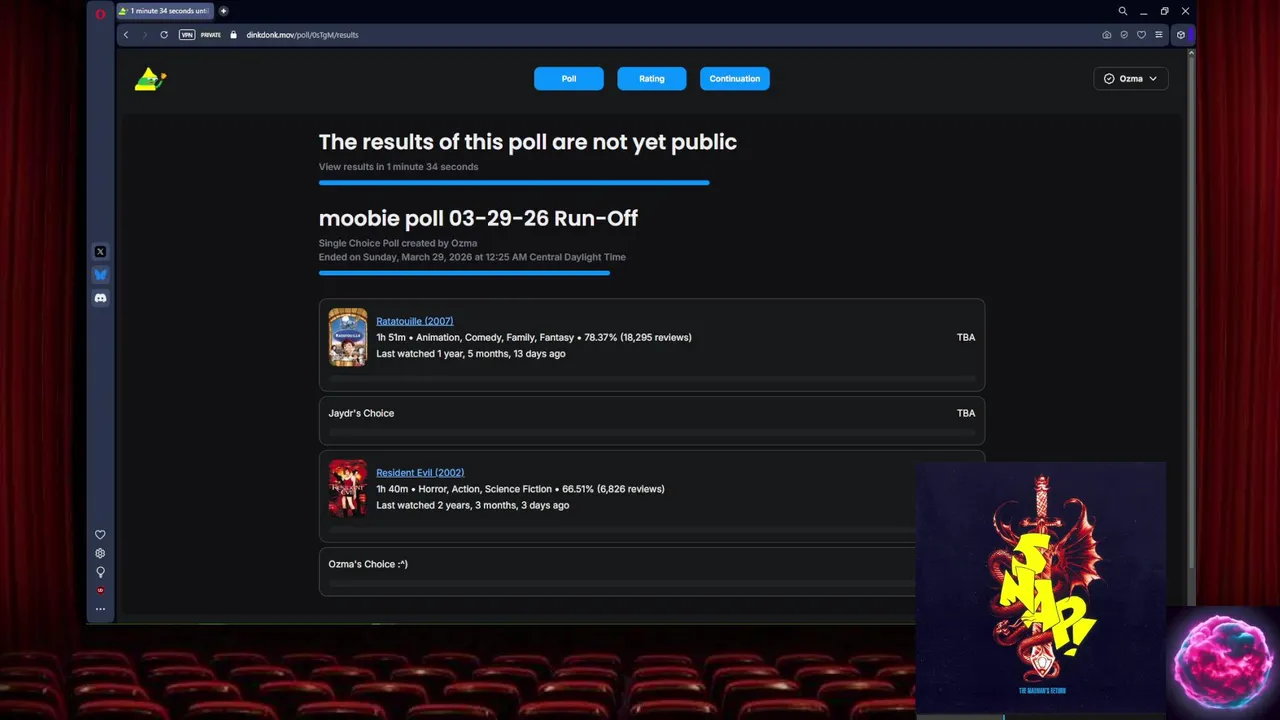Open the extensions cube icon

1181,35
